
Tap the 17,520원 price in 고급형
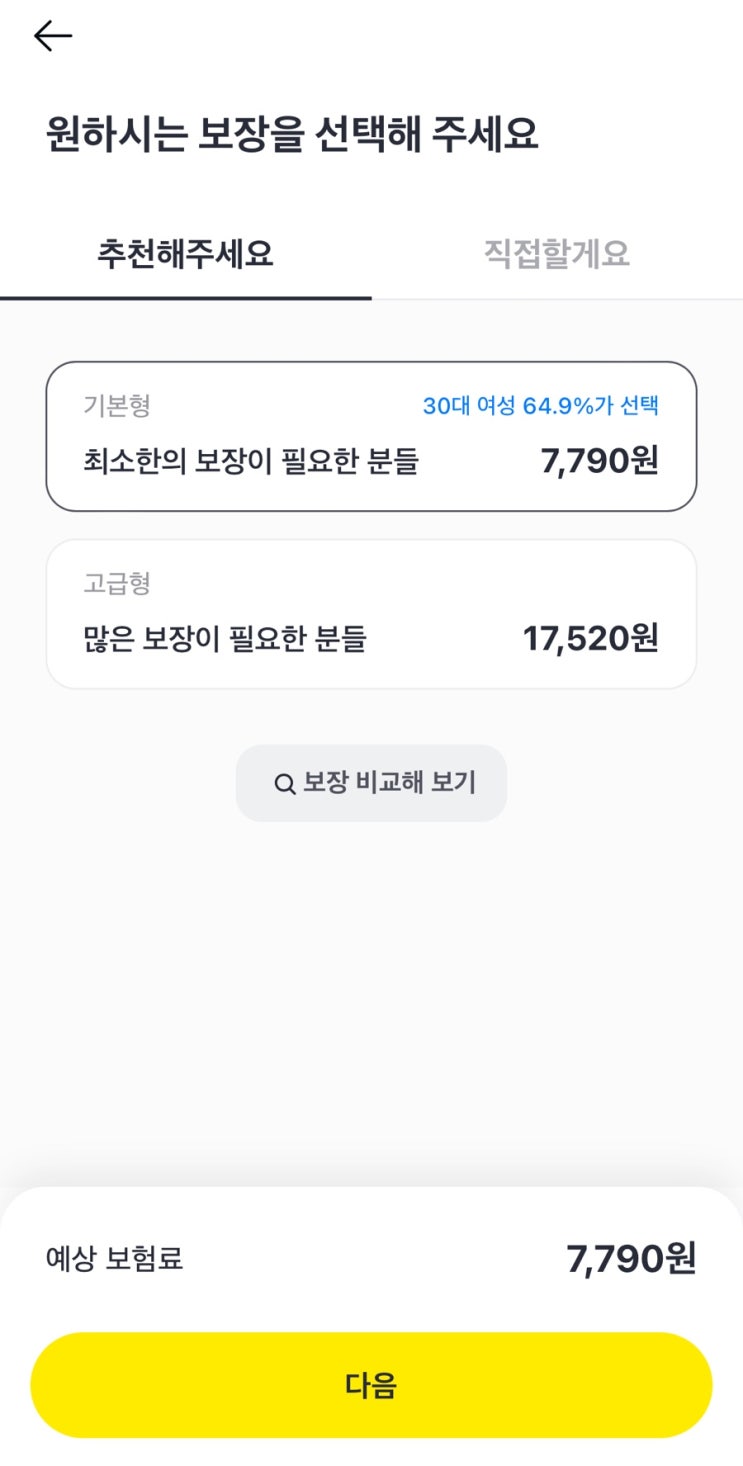click(590, 638)
